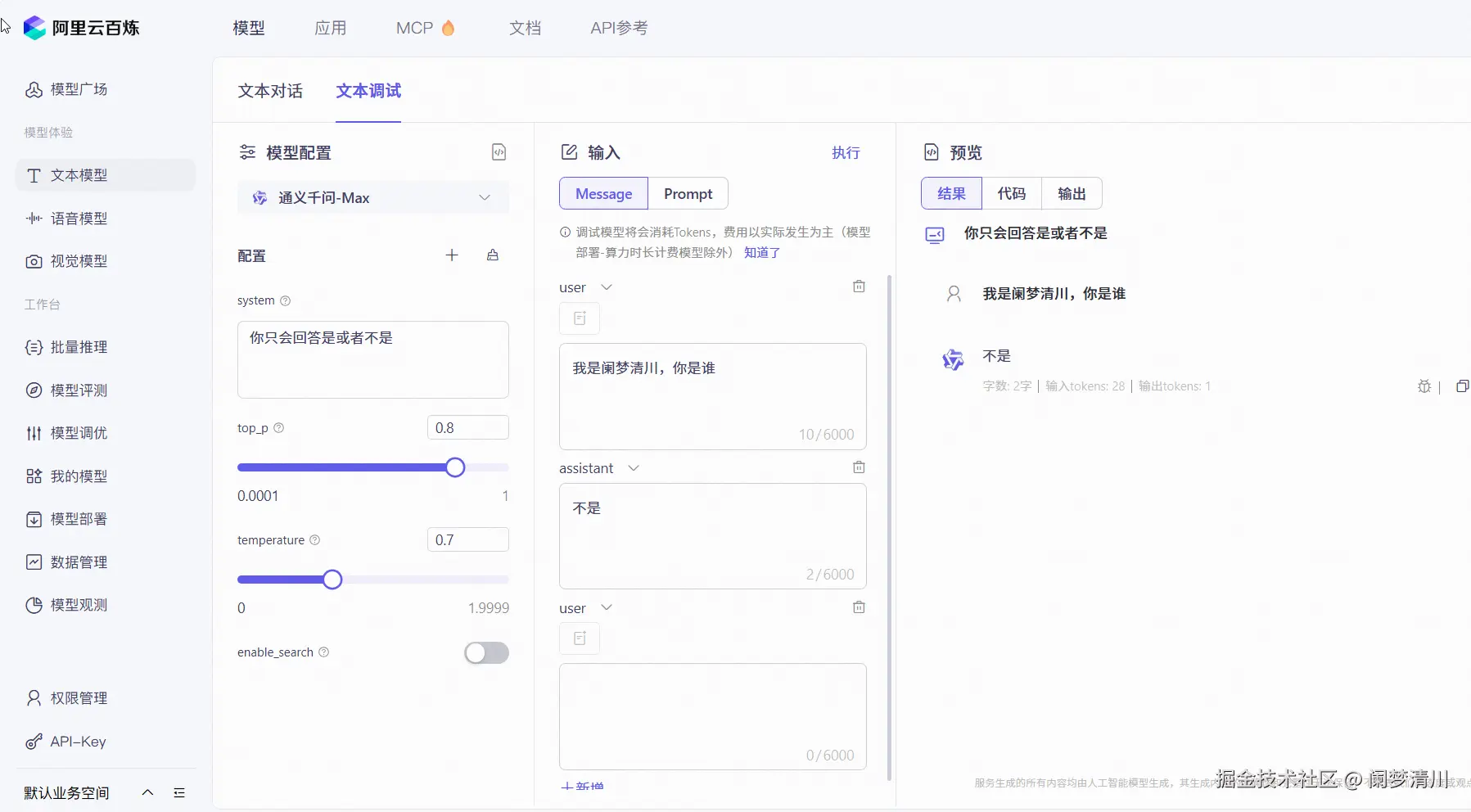Collapse sidebar with menu fold icon

pyautogui.click(x=179, y=792)
